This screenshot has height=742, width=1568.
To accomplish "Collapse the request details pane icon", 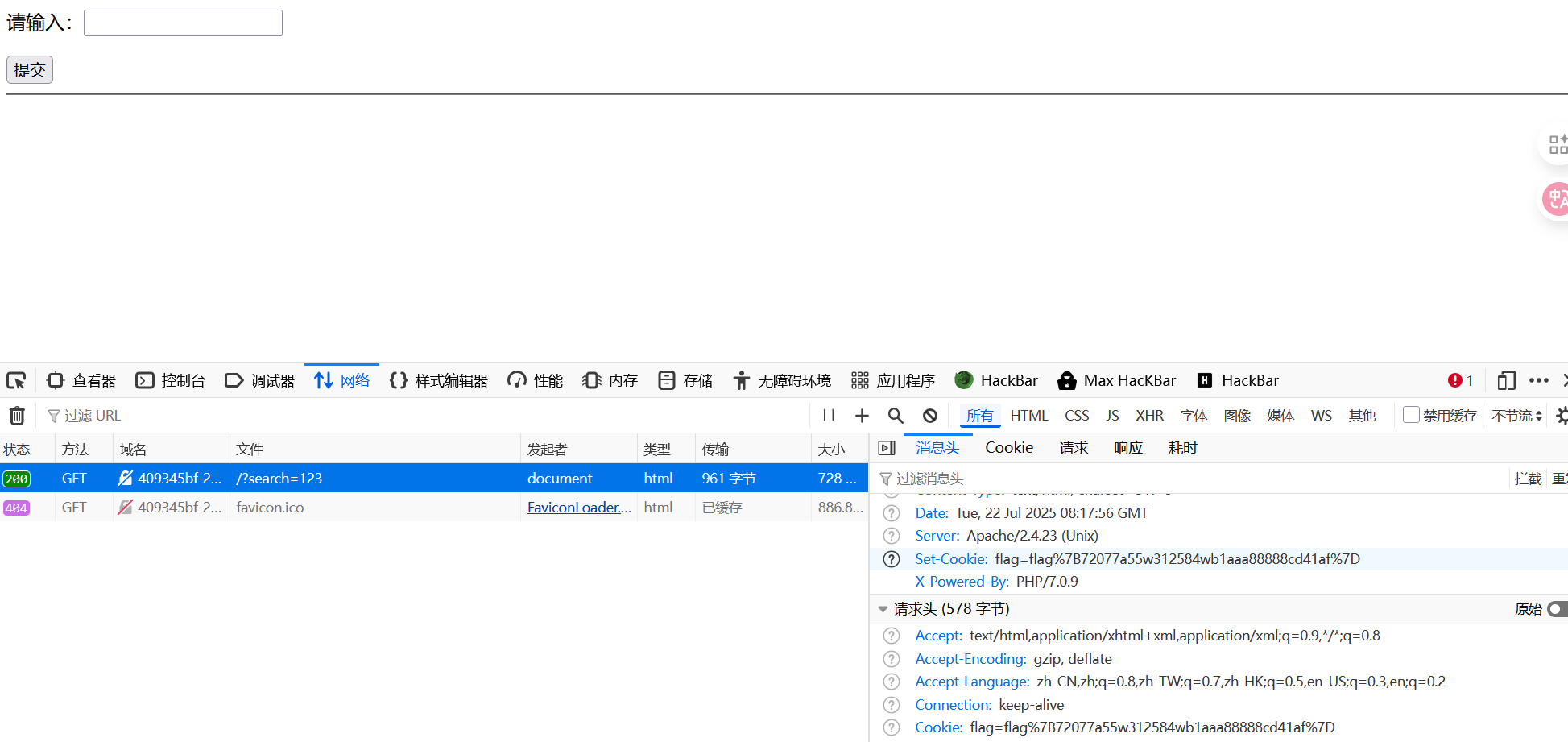I will [887, 448].
